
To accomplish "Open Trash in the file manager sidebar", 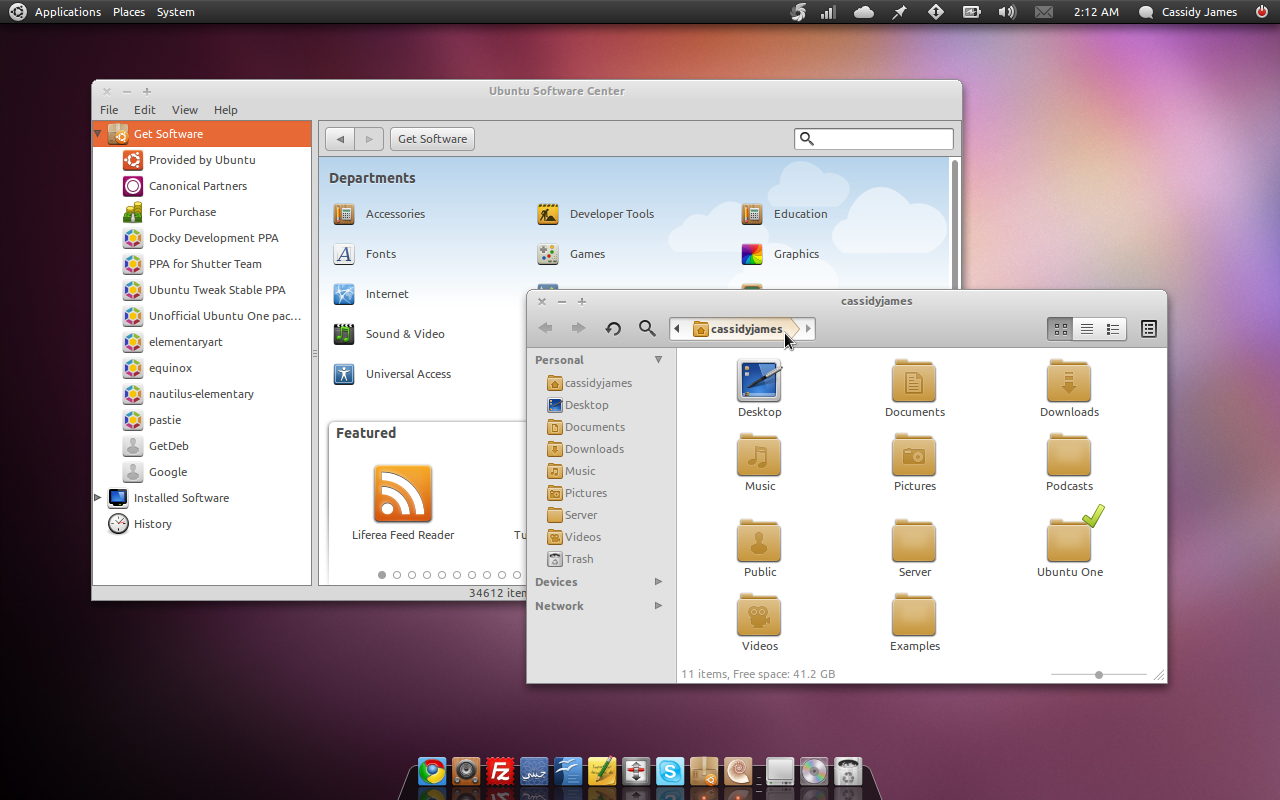I will [570, 559].
